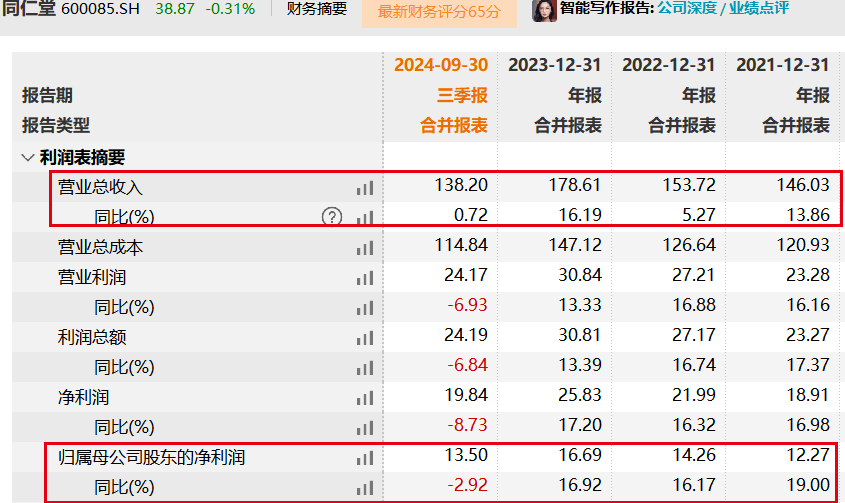Open chart icon beside 利润总额

[x=364, y=338]
